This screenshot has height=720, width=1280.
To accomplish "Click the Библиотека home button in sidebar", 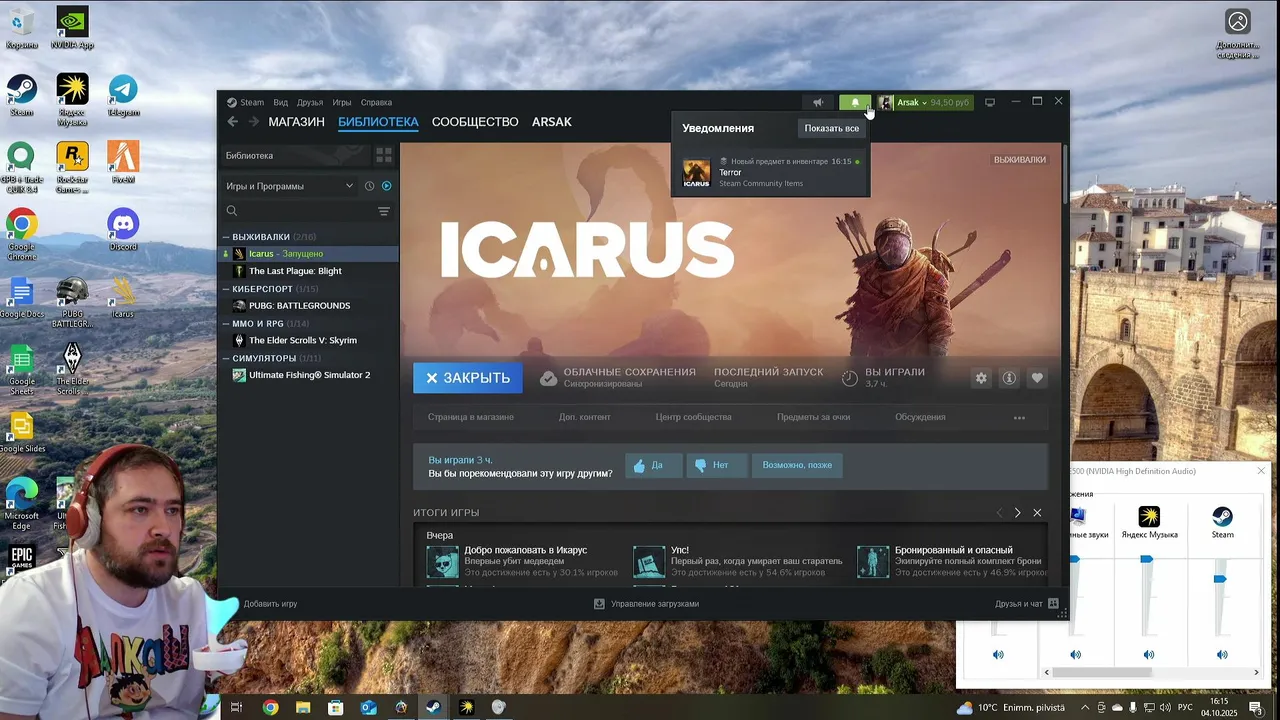I will click(x=294, y=155).
